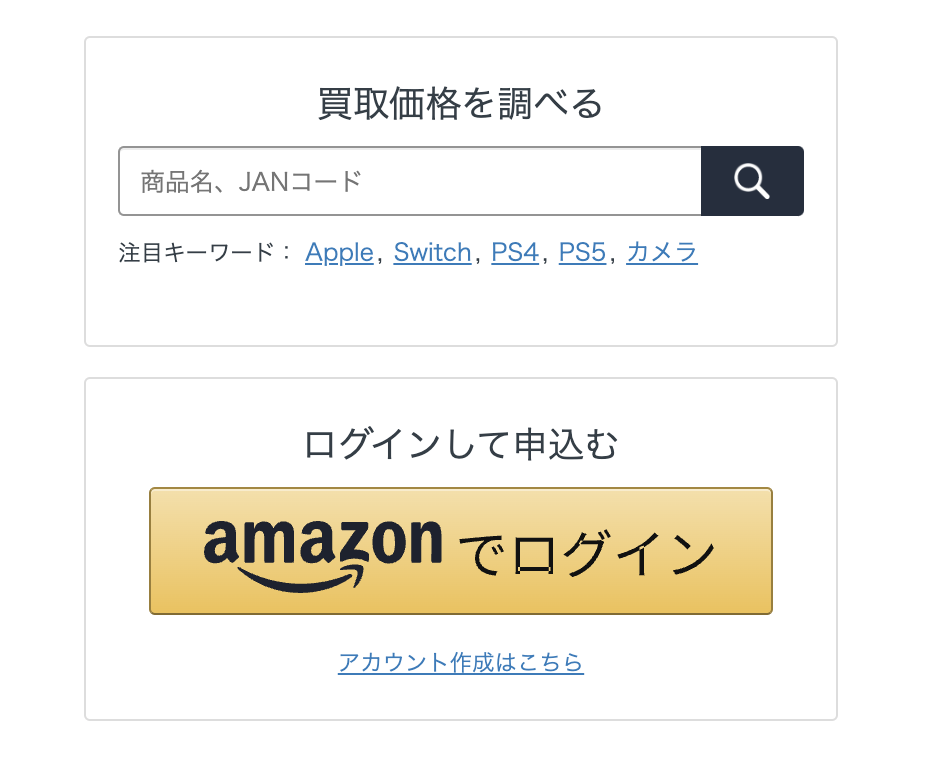Click empty space below the keyword links
This screenshot has height=772, width=926.
(x=460, y=308)
